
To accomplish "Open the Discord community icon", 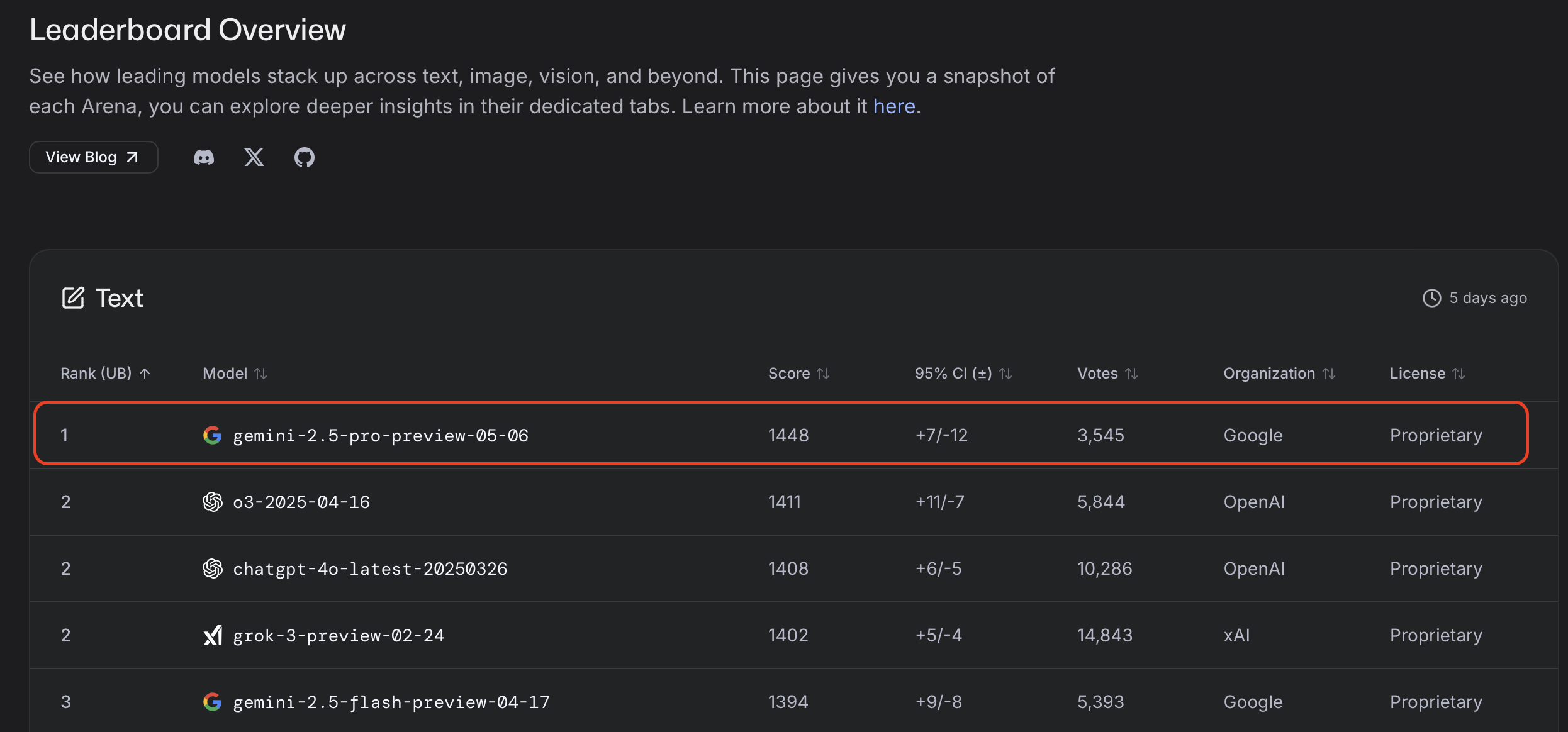I will click(x=203, y=157).
